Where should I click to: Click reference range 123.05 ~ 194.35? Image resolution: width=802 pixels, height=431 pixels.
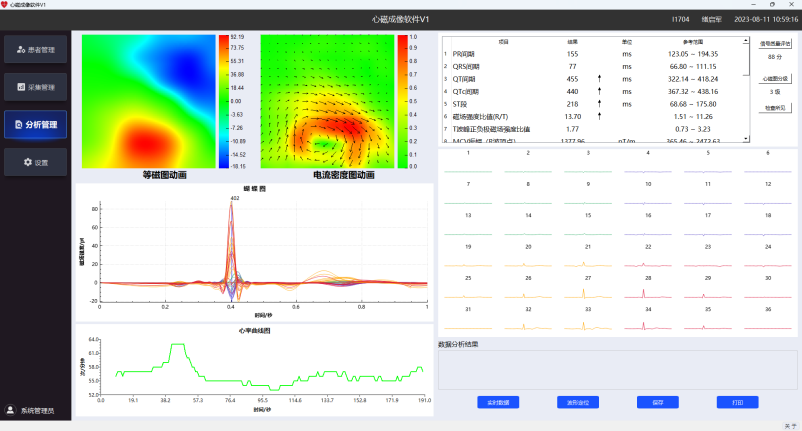point(693,54)
